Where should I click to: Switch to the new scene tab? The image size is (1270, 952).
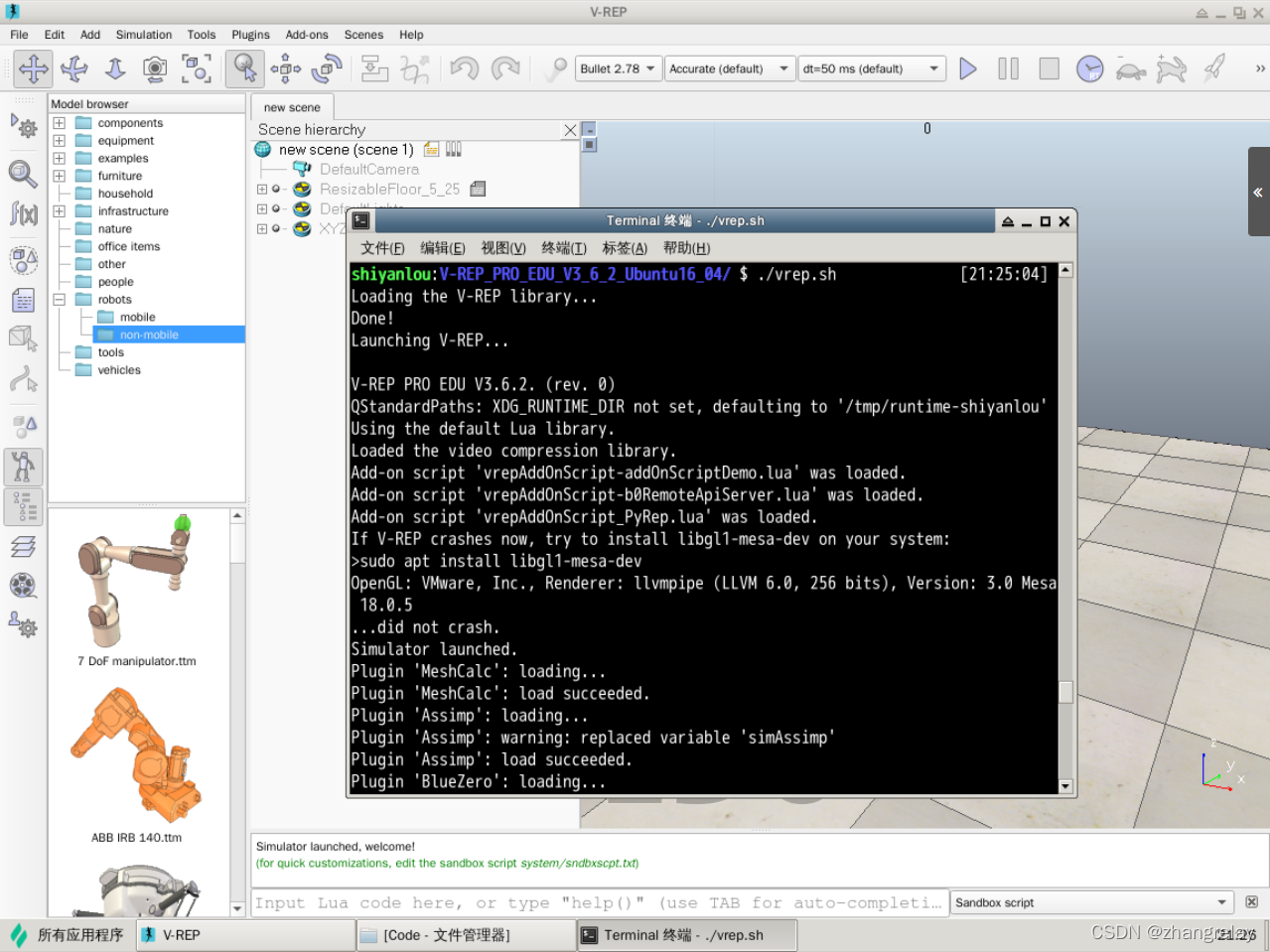[292, 107]
